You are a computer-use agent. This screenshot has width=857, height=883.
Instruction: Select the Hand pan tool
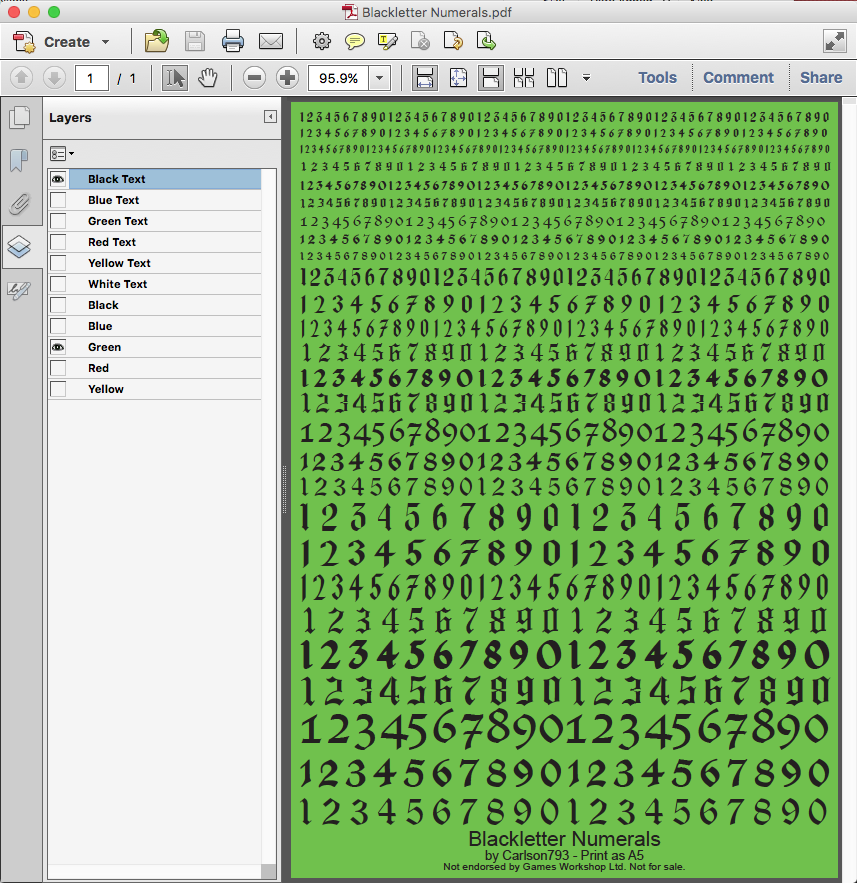click(x=208, y=78)
